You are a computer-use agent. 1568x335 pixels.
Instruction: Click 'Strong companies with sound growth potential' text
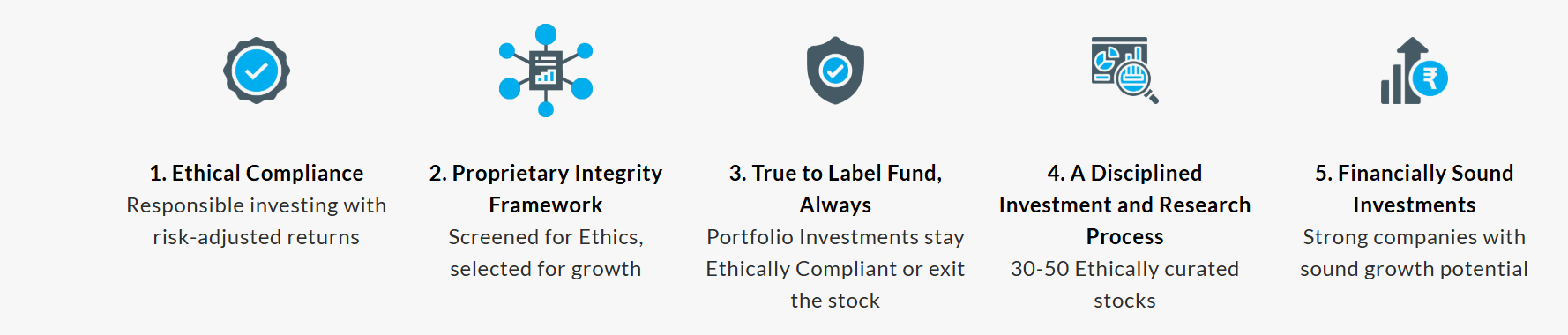(x=1414, y=253)
